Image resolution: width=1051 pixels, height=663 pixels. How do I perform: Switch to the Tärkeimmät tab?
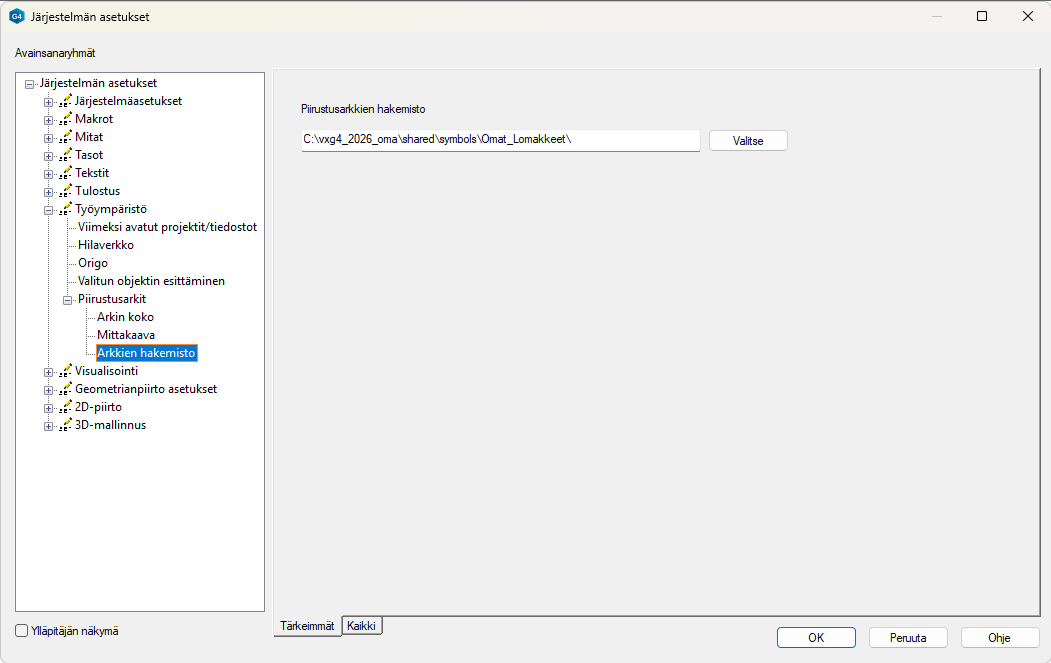[x=307, y=626]
